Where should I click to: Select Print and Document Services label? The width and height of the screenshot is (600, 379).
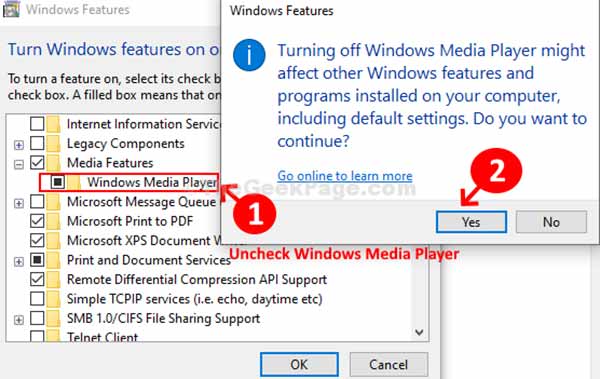(149, 260)
